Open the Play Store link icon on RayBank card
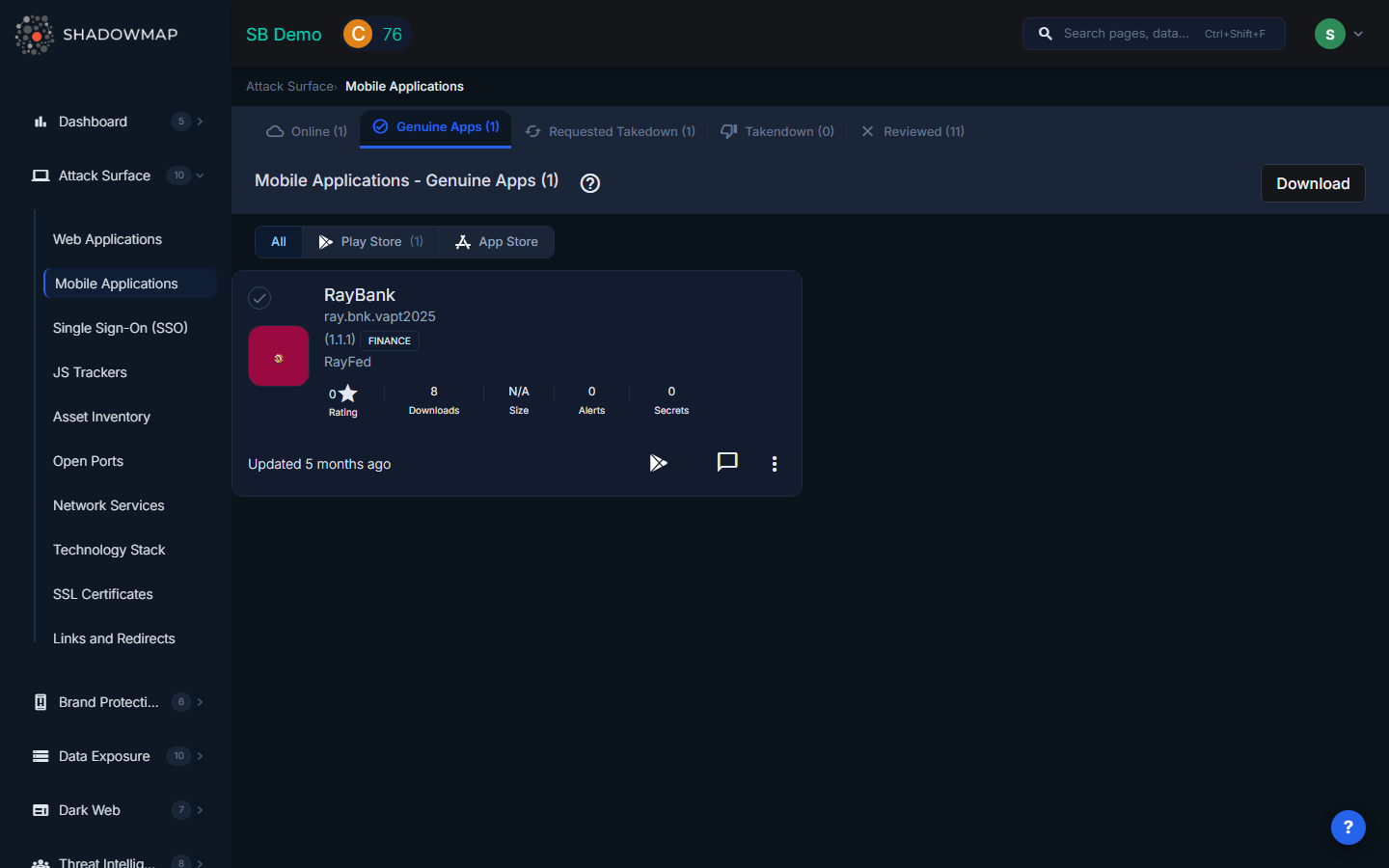This screenshot has width=1389, height=868. coord(658,464)
